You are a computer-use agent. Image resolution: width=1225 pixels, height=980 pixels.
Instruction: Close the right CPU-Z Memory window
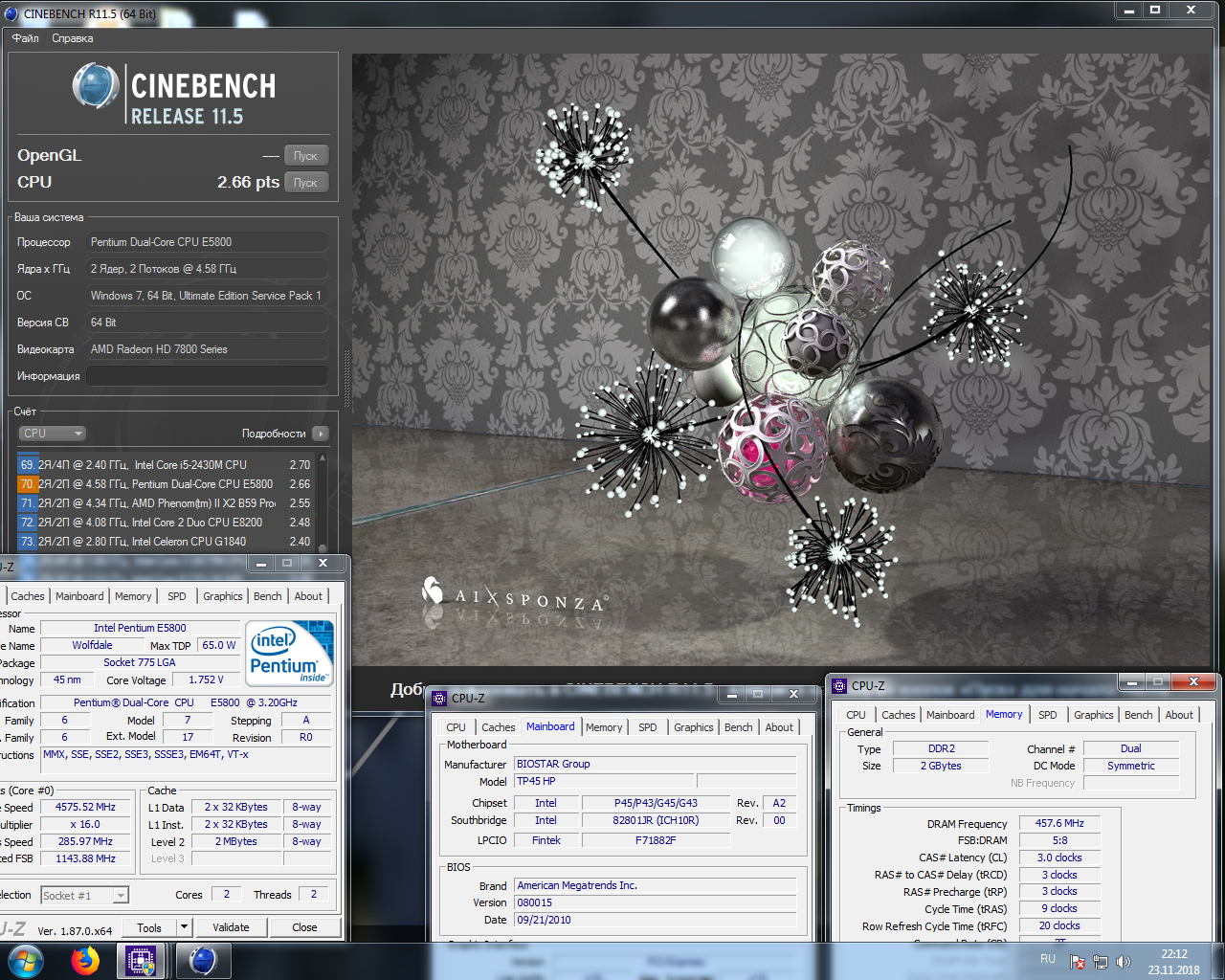coord(1193,681)
